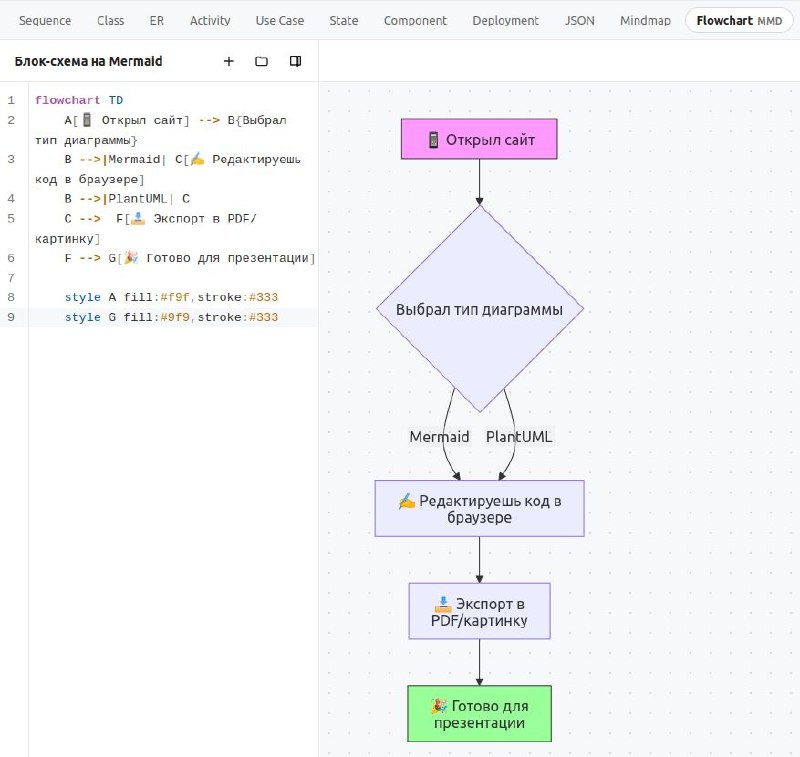The image size is (800, 757).
Task: Select the Deployment tab
Action: [506, 20]
